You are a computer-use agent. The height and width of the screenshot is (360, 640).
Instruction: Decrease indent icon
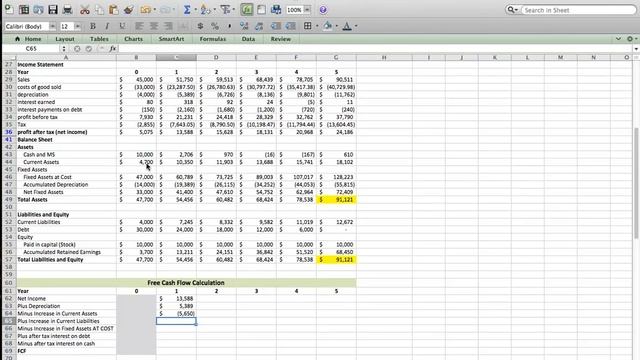(x=276, y=26)
